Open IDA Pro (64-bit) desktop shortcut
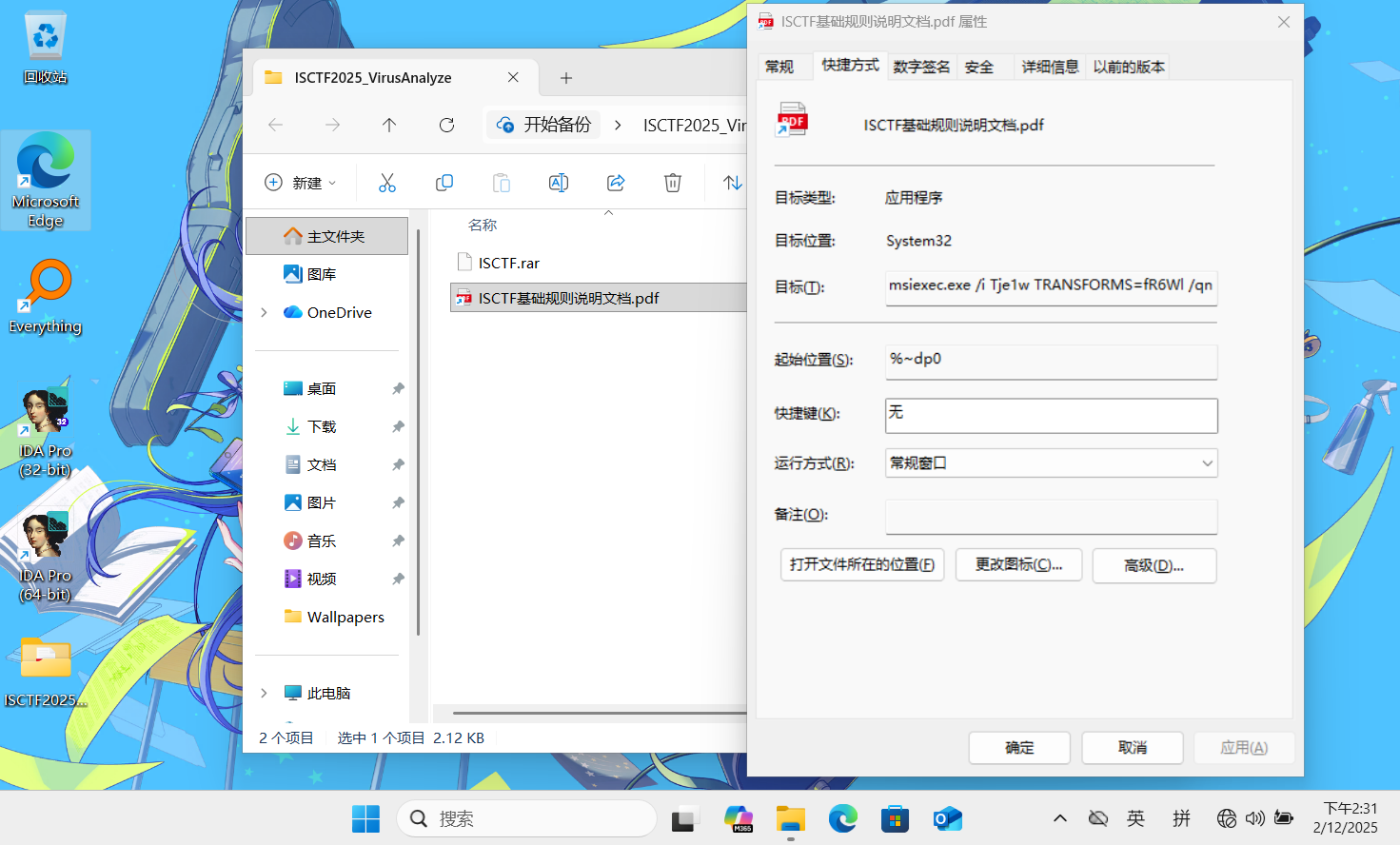1400x845 pixels. tap(46, 558)
